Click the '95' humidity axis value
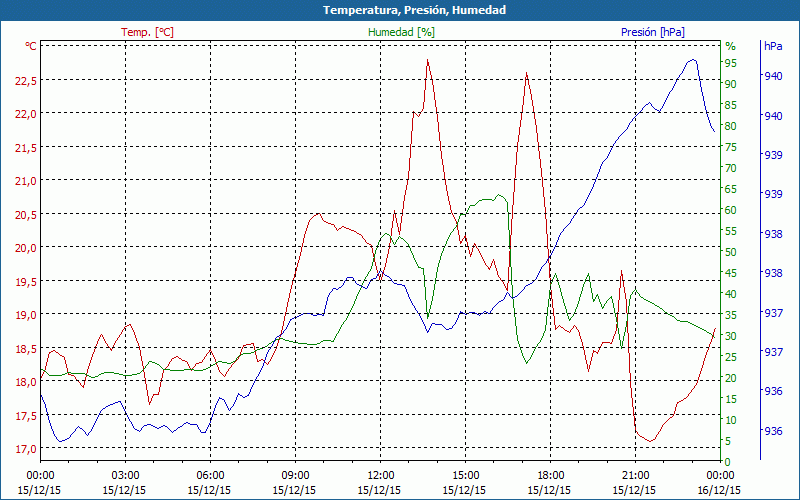Viewport: 800px width, 500px height. tap(731, 63)
